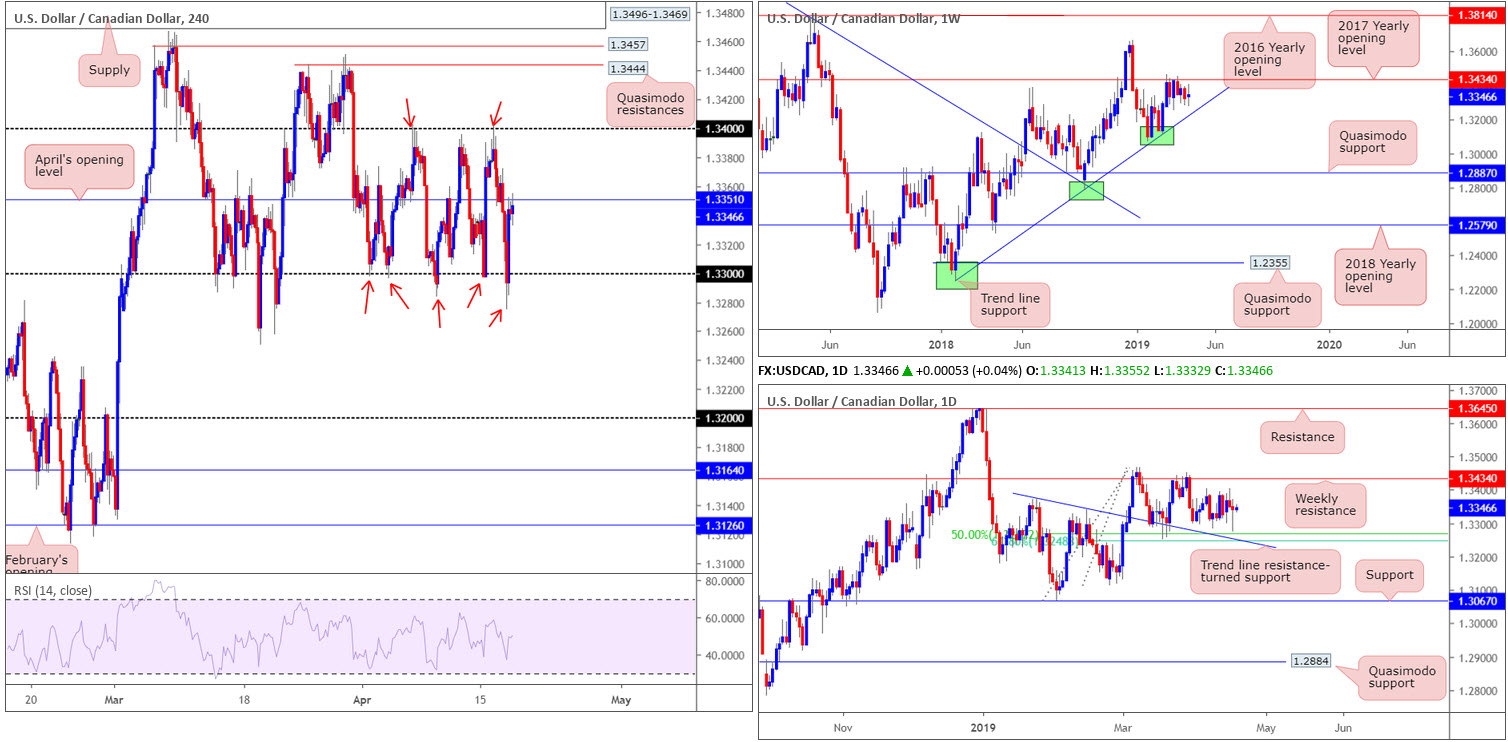The height and width of the screenshot is (742, 1508).
Task: Click the May date on 240 chart time axis
Action: coord(621,700)
